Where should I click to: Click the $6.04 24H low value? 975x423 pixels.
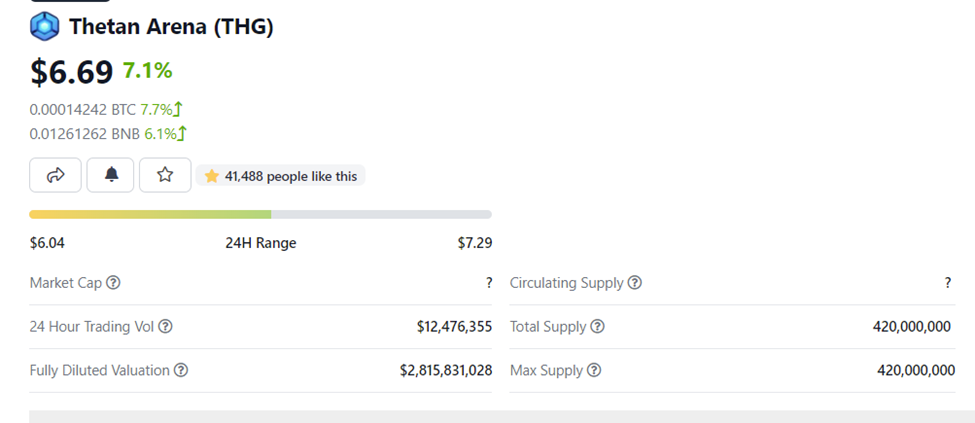click(47, 242)
